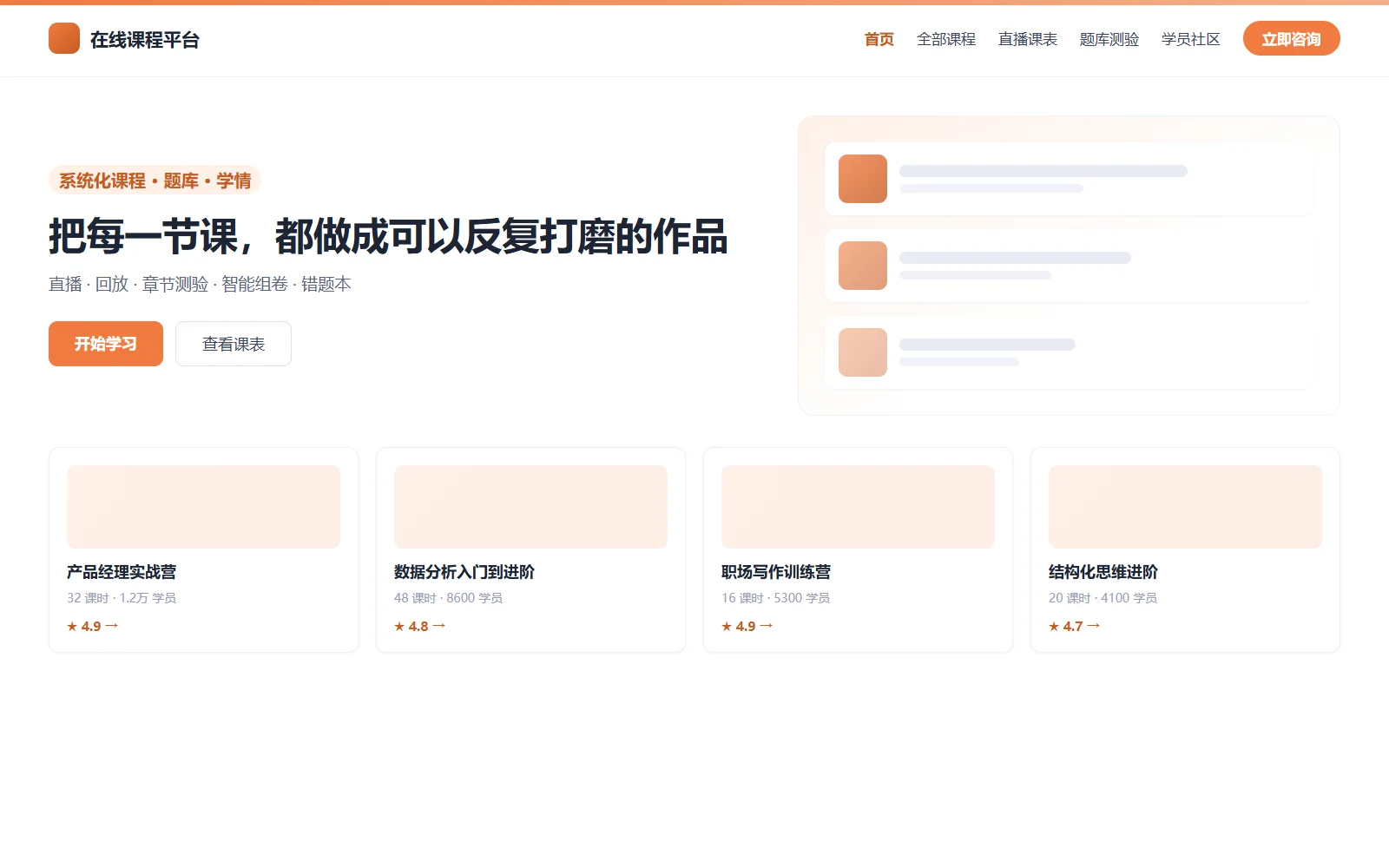
Task: Click the 查看课表 button
Action: [x=234, y=344]
